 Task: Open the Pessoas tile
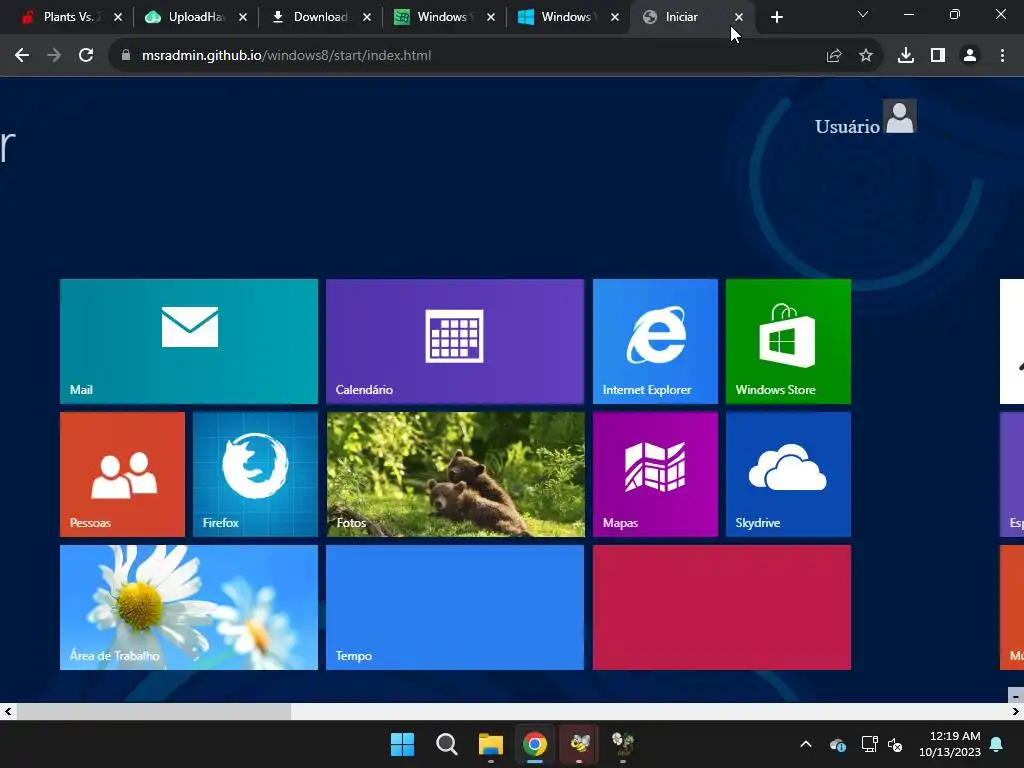pyautogui.click(x=122, y=474)
